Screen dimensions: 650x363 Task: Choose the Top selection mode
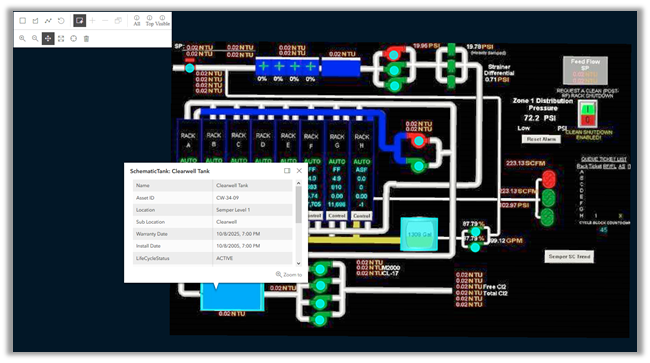150,21
